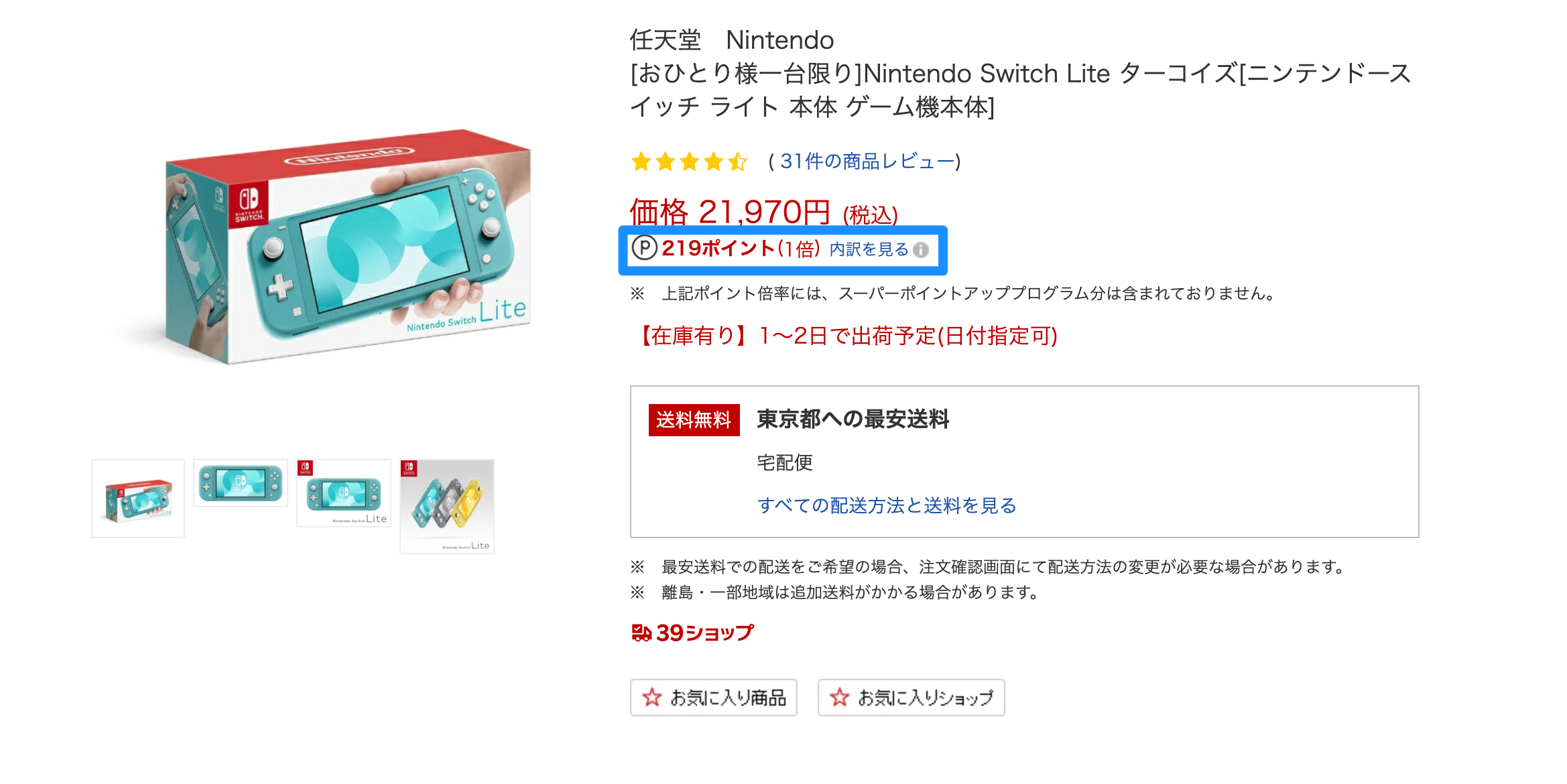The height and width of the screenshot is (784, 1567).
Task: Add shop to favorites with お気に入りショップ
Action: 910,697
